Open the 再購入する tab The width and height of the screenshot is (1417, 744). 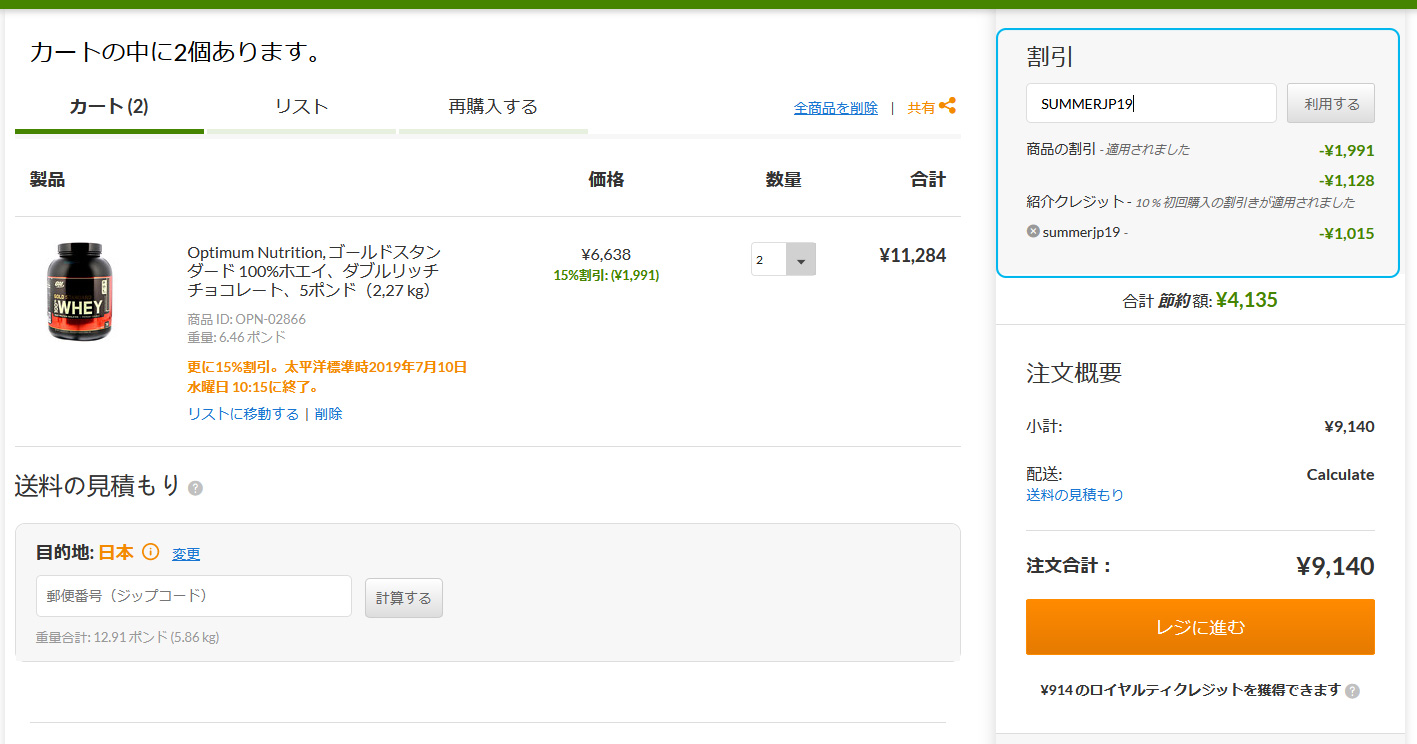pyautogui.click(x=493, y=107)
